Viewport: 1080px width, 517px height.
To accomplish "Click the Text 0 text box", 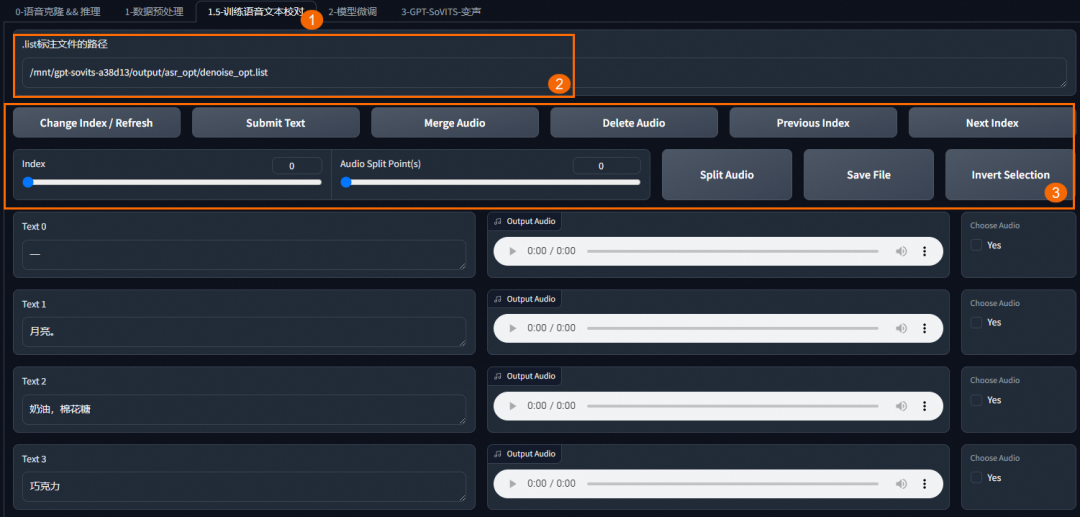I will [x=244, y=255].
